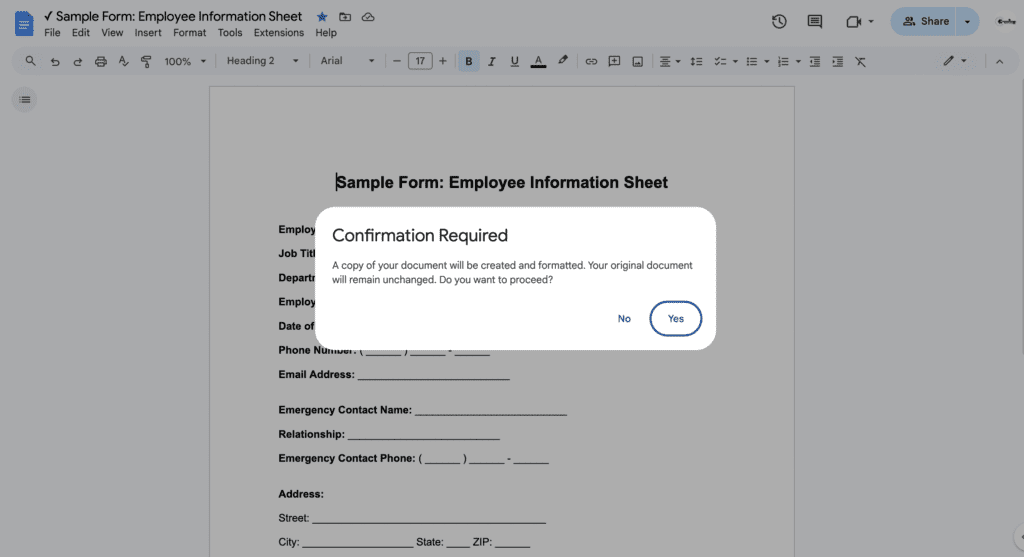Decrease font size with minus button
This screenshot has height=557, width=1024.
pyautogui.click(x=396, y=61)
